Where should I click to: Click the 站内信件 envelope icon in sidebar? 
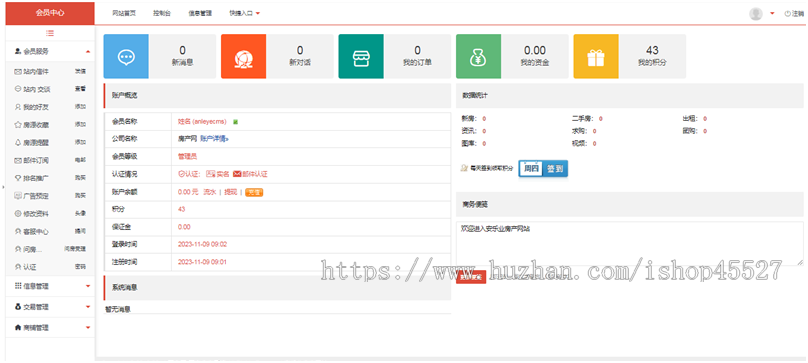[18, 72]
